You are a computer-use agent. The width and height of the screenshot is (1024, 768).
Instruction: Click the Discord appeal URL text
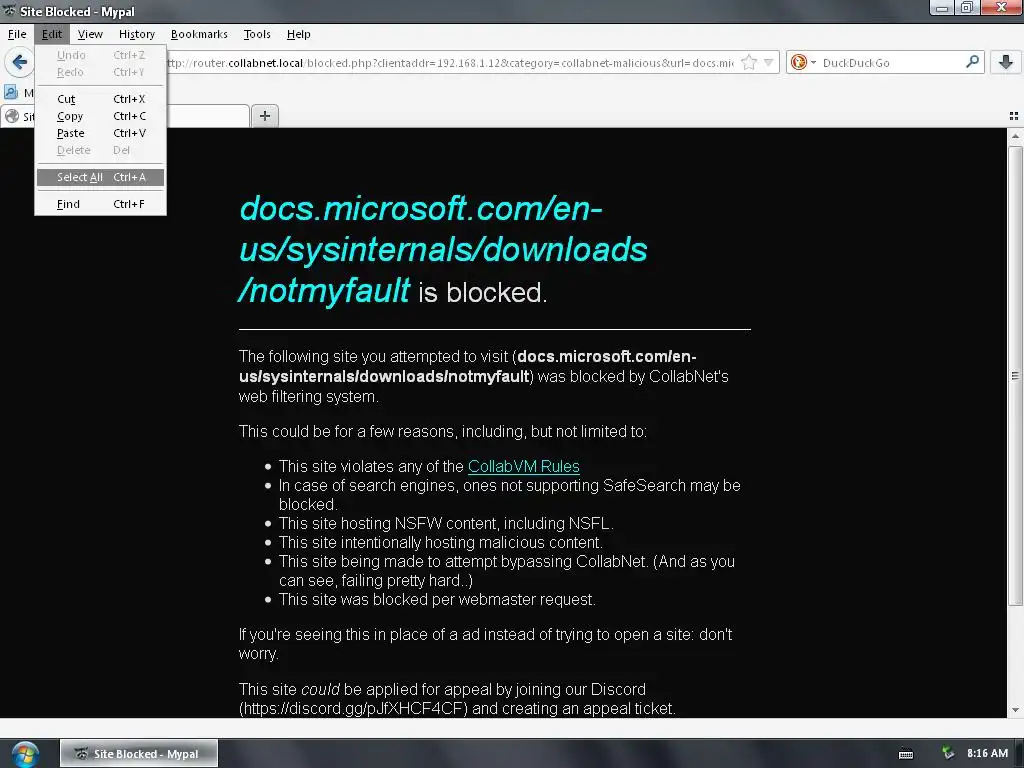pos(353,709)
